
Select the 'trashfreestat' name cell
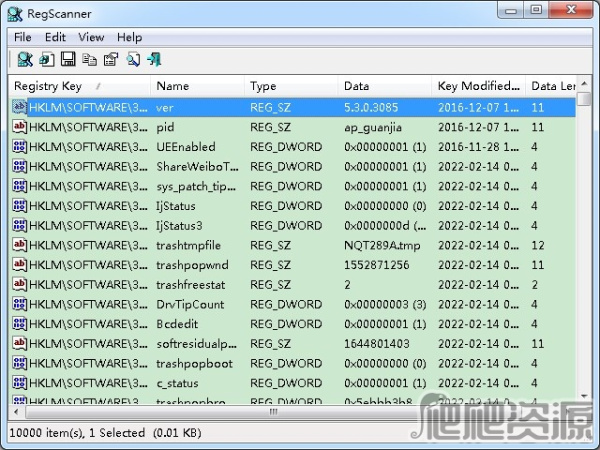(191, 284)
